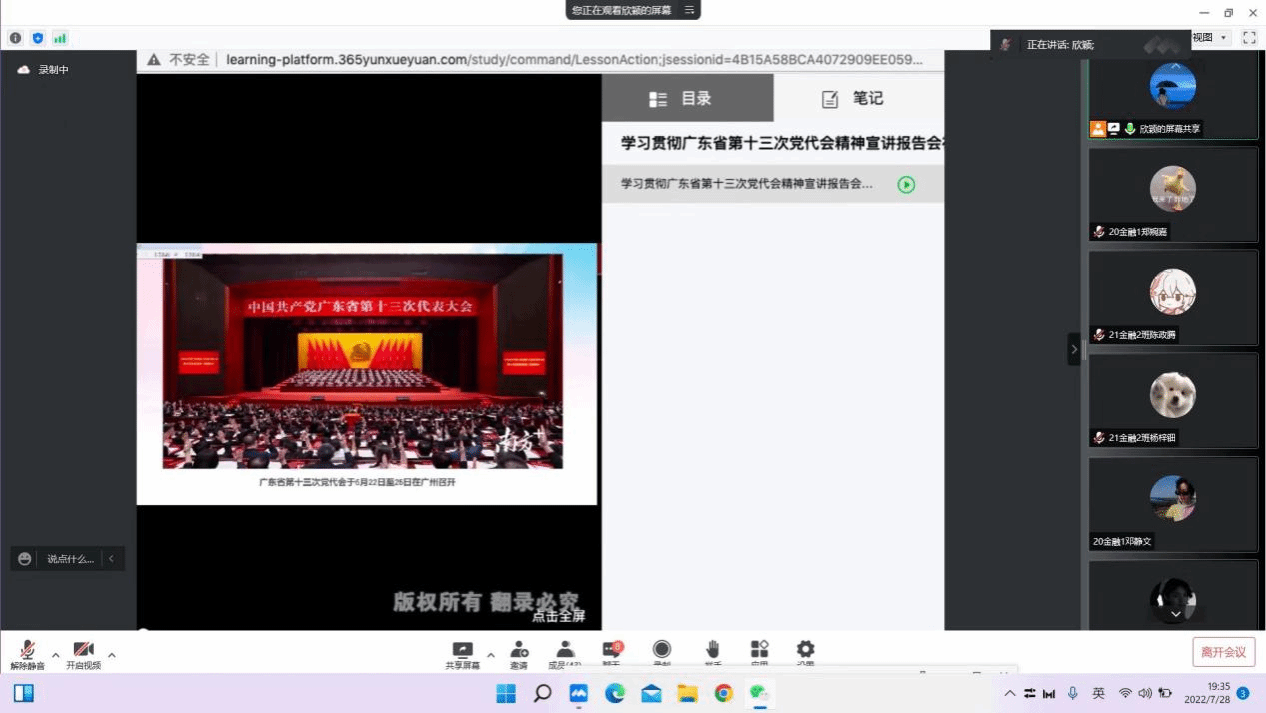The image size is (1266, 713).
Task: Open the members list icon
Action: coord(565,651)
